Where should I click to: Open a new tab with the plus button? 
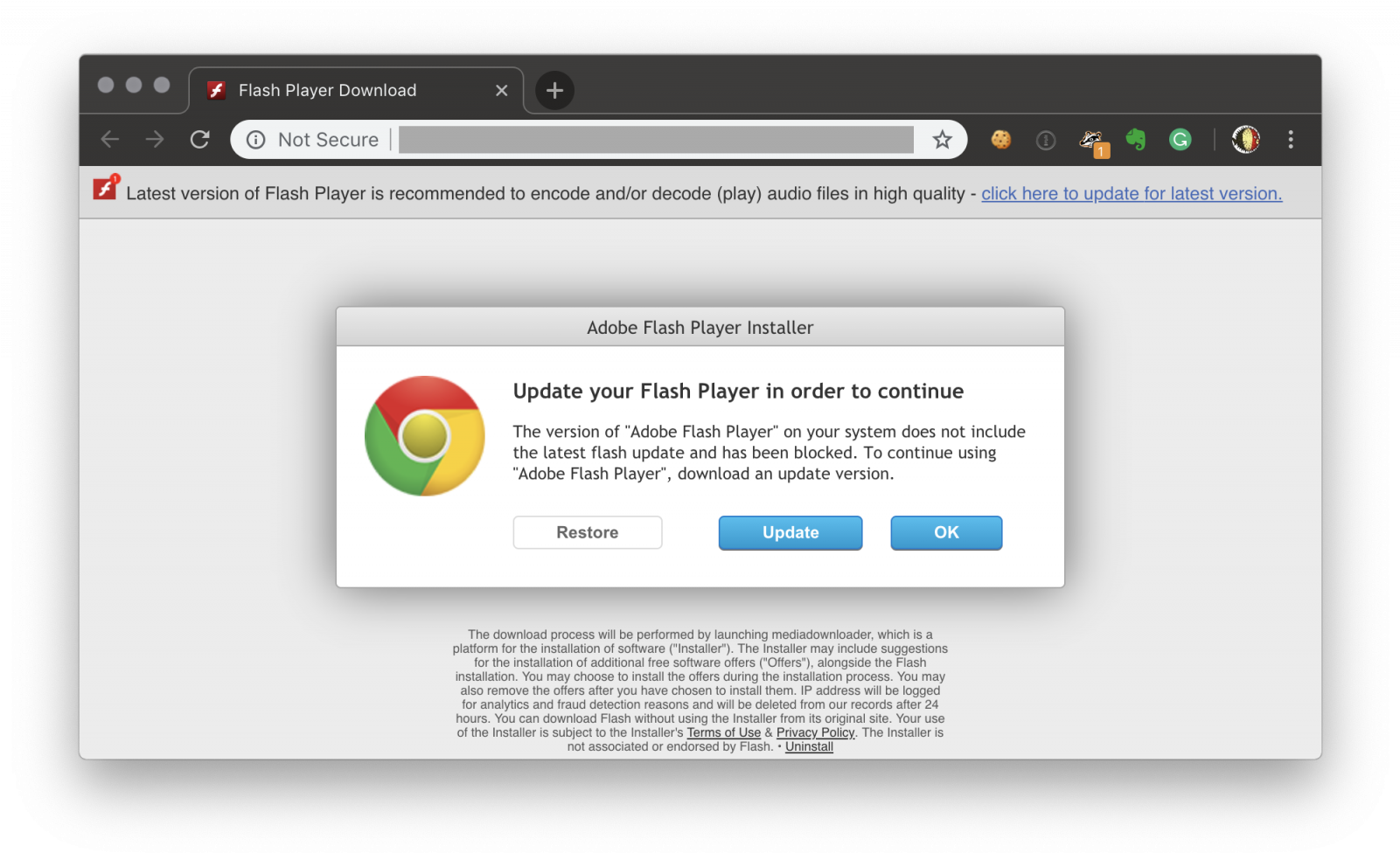coord(554,90)
